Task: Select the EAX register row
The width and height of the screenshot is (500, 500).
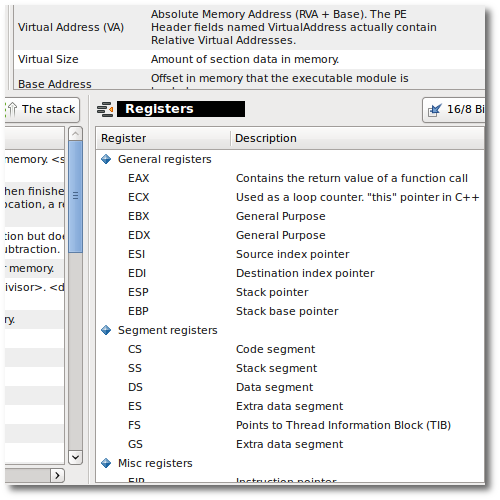Action: point(290,178)
